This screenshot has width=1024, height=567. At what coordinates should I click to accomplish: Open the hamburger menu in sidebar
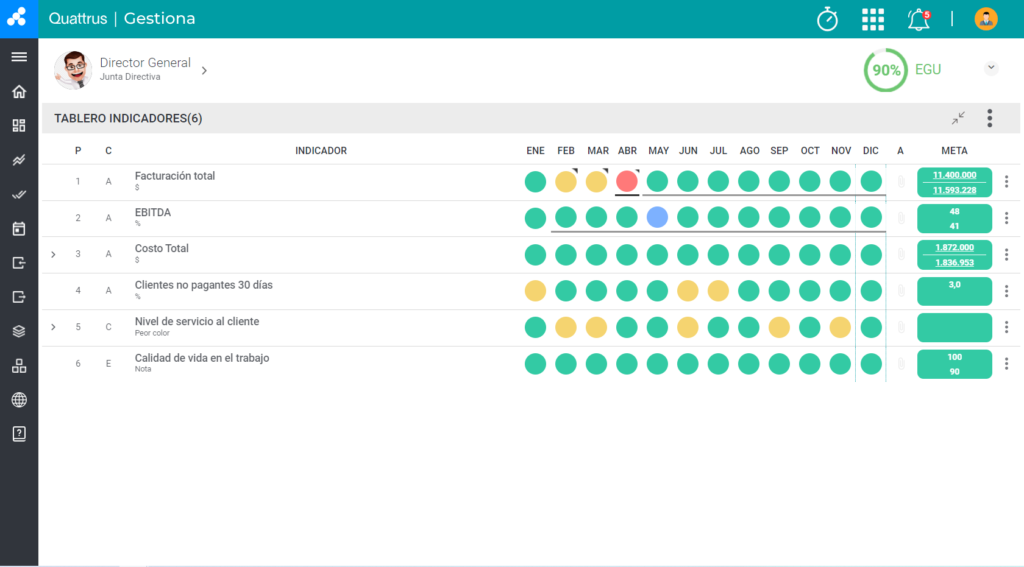pos(19,57)
